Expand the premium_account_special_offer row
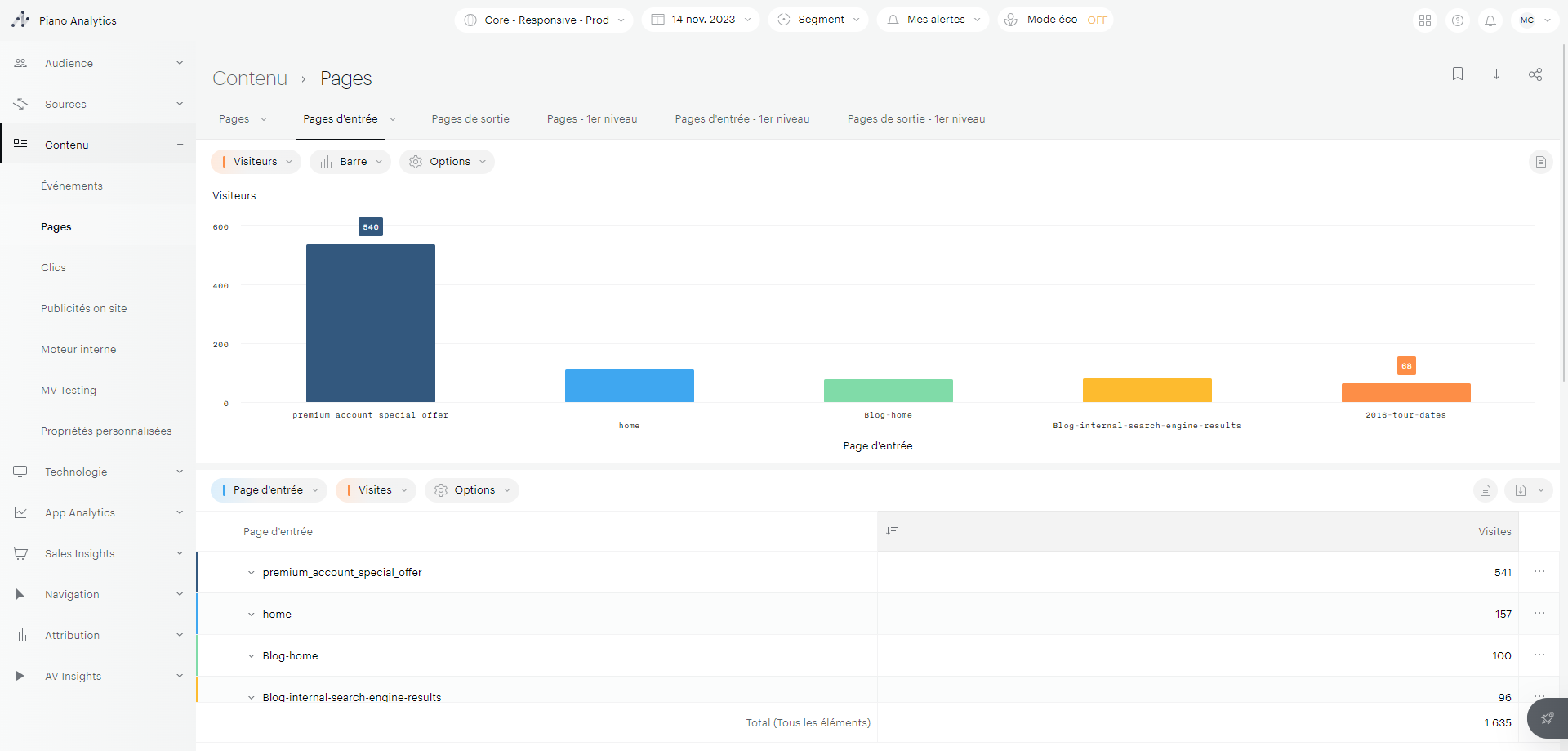The width and height of the screenshot is (1568, 751). [x=251, y=573]
